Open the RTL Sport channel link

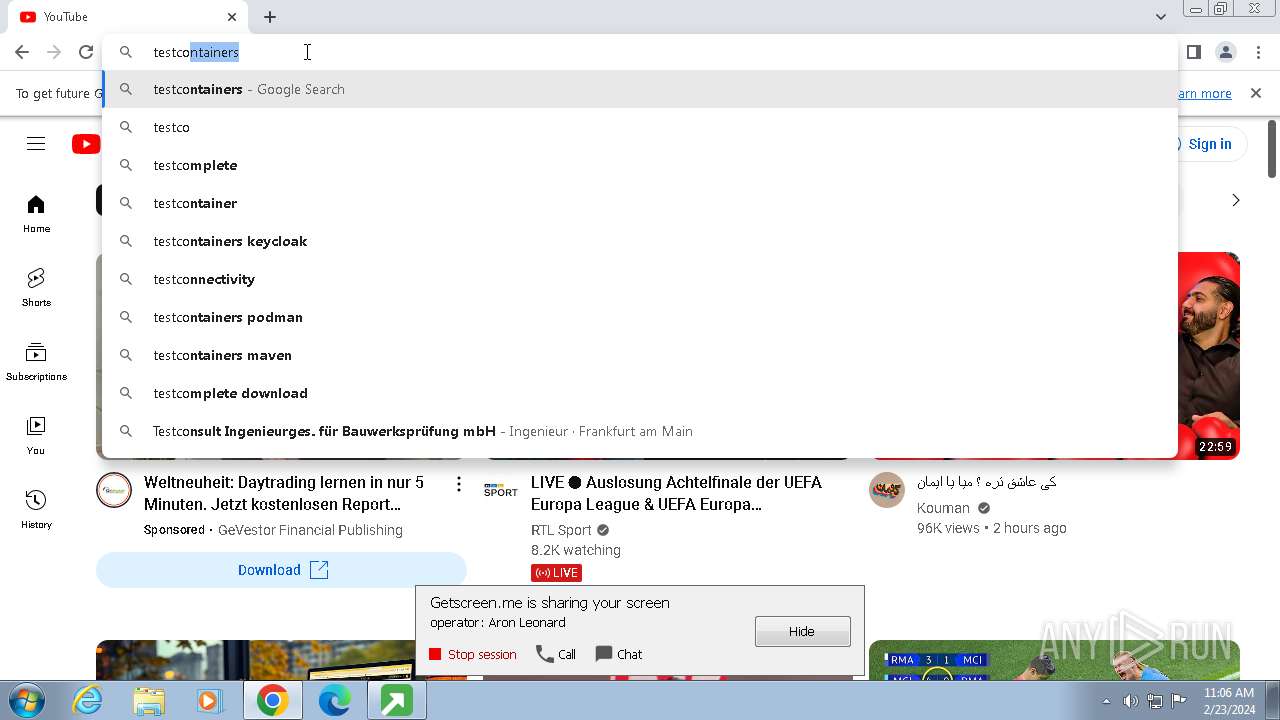[x=561, y=530]
